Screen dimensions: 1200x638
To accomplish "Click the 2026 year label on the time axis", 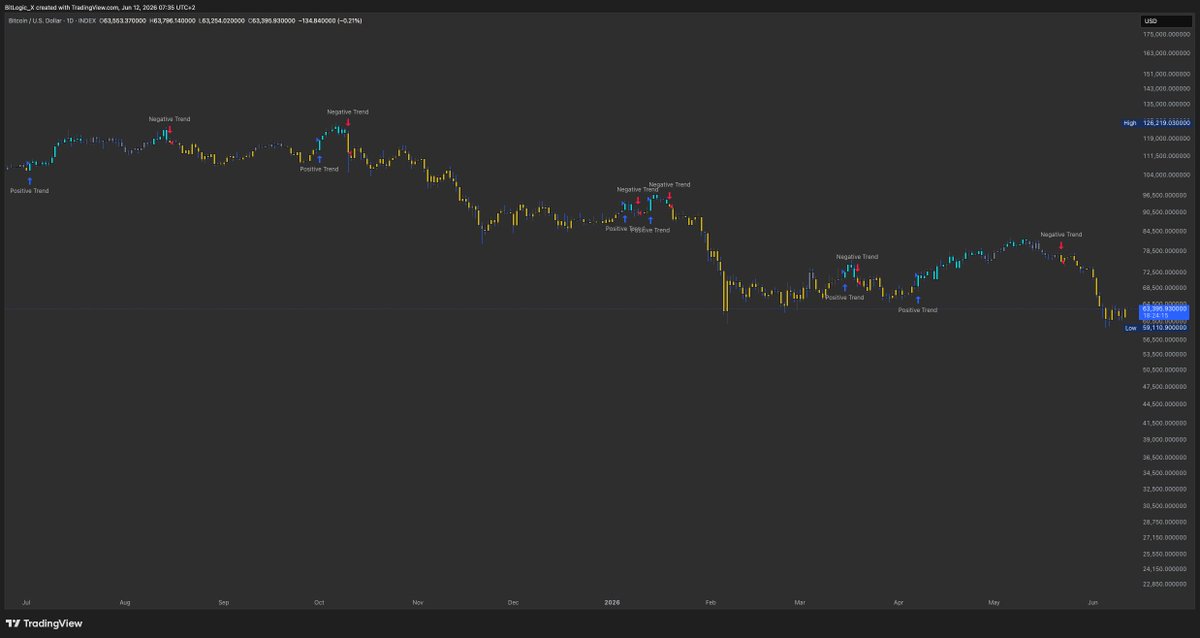I will (x=612, y=603).
